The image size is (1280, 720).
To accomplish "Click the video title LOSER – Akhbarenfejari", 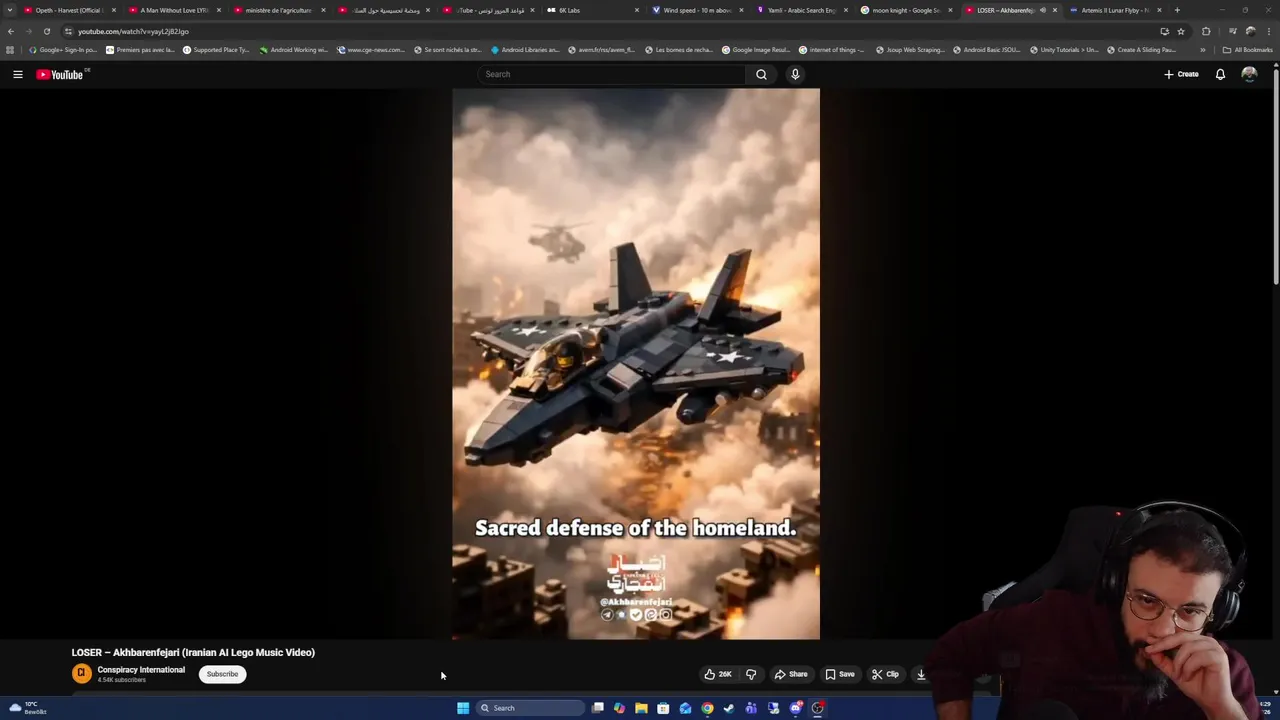I will [193, 652].
